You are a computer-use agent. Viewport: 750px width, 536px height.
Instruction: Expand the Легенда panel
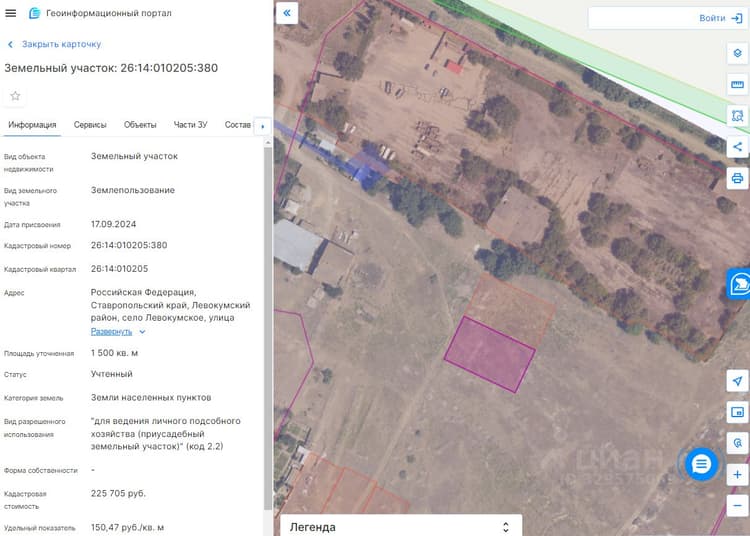coord(401,526)
